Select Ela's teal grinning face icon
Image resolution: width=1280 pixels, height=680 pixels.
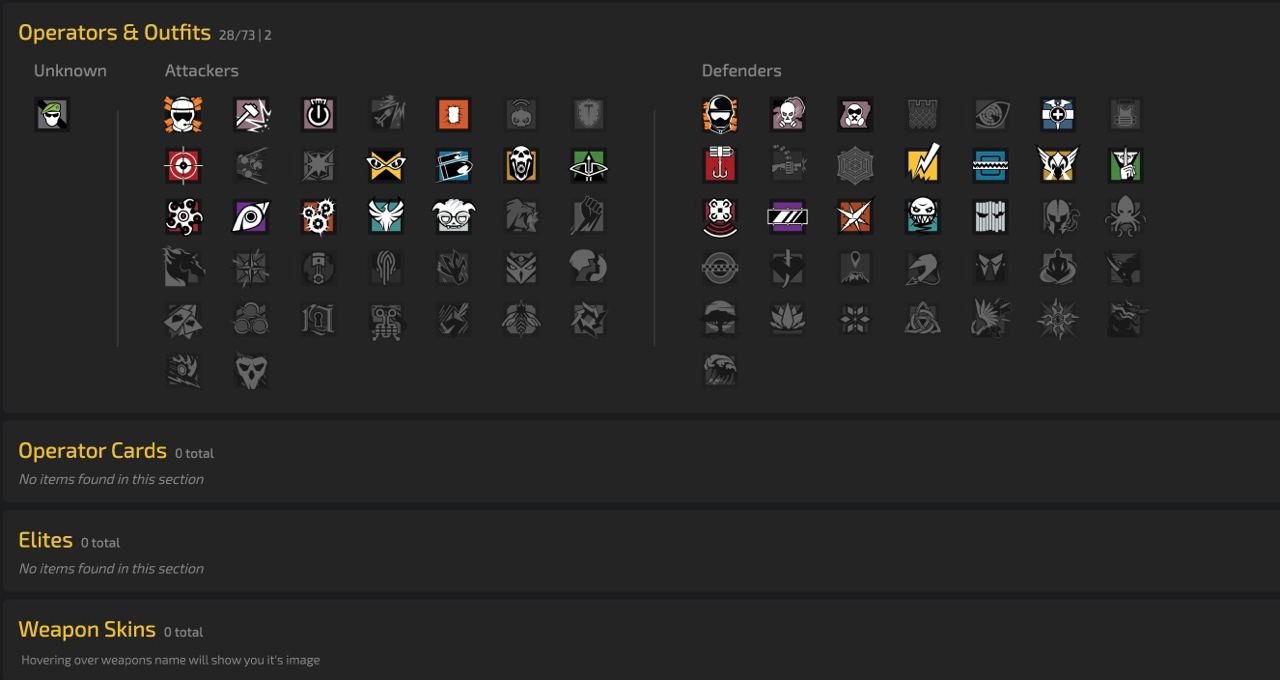[x=923, y=217]
